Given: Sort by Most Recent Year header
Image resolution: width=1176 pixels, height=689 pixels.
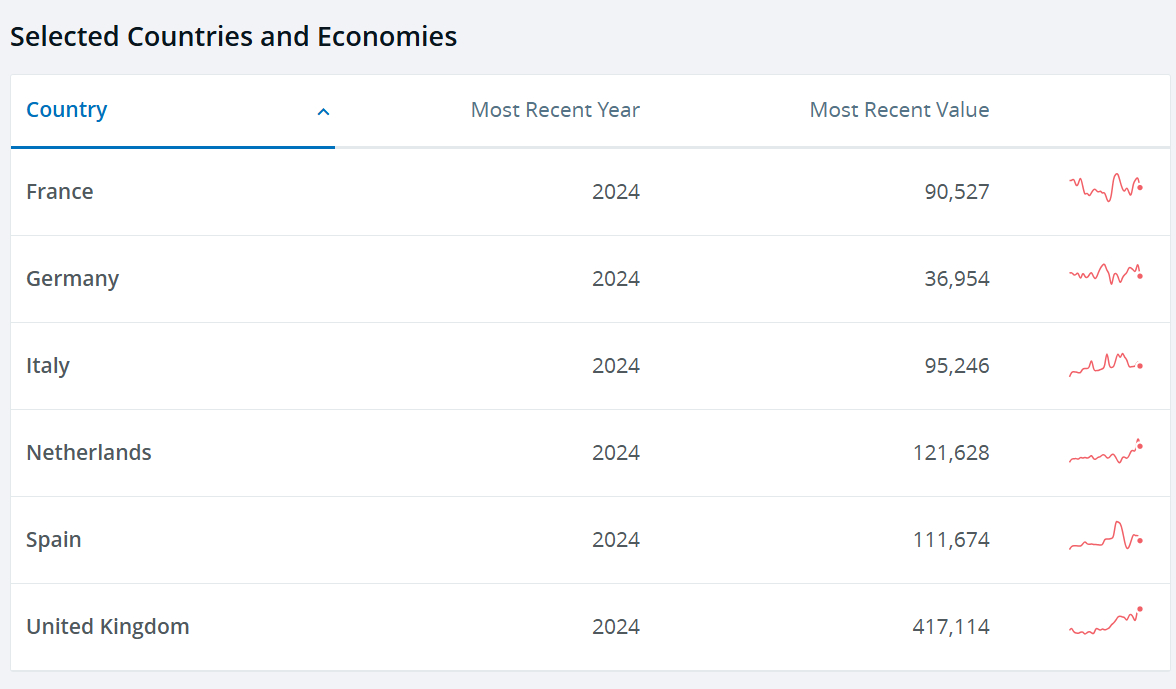Looking at the screenshot, I should coord(555,110).
